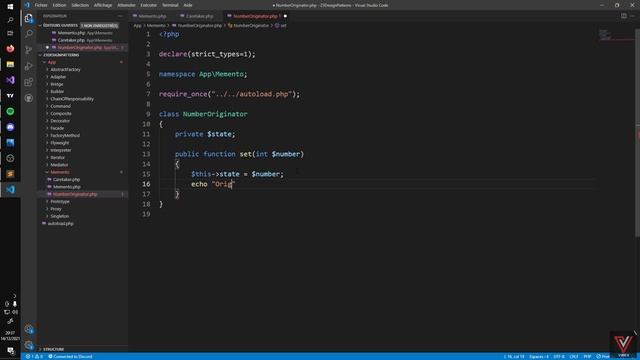Image resolution: width=640 pixels, height=360 pixels.
Task: Select Memento.php in Open Editors list
Action: [x=71, y=33]
